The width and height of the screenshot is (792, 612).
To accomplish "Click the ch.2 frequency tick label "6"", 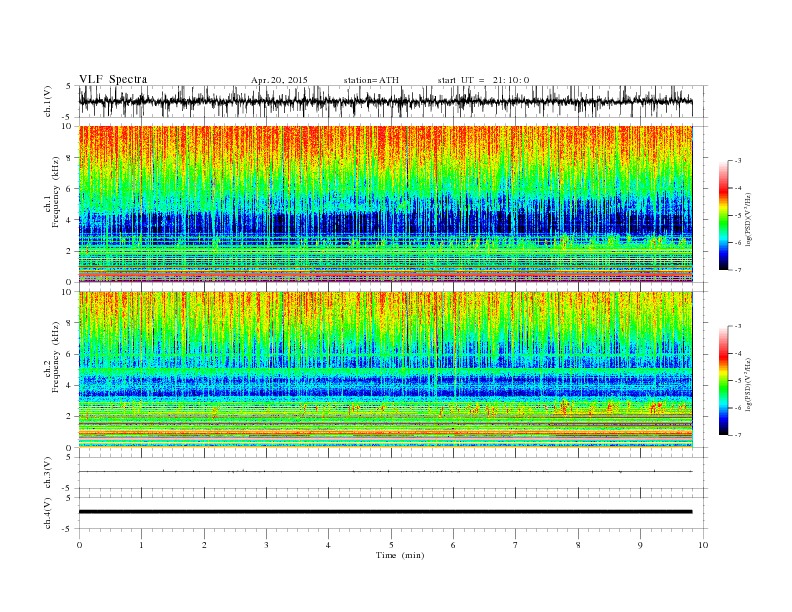I will (x=70, y=354).
